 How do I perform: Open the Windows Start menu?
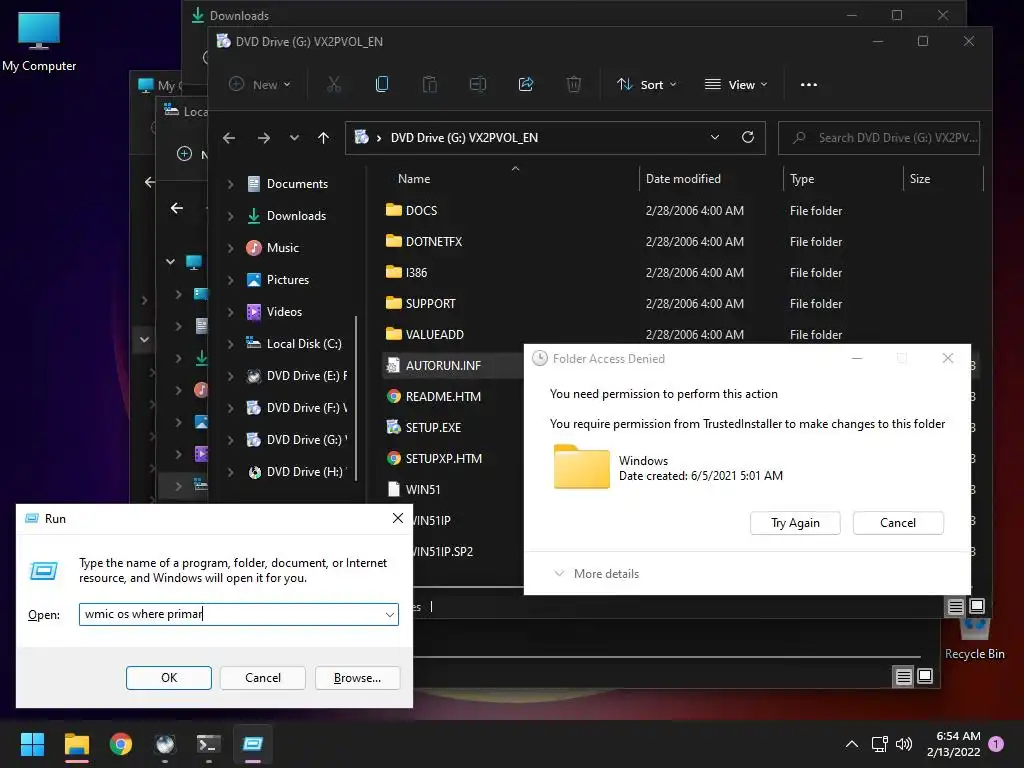click(x=32, y=744)
